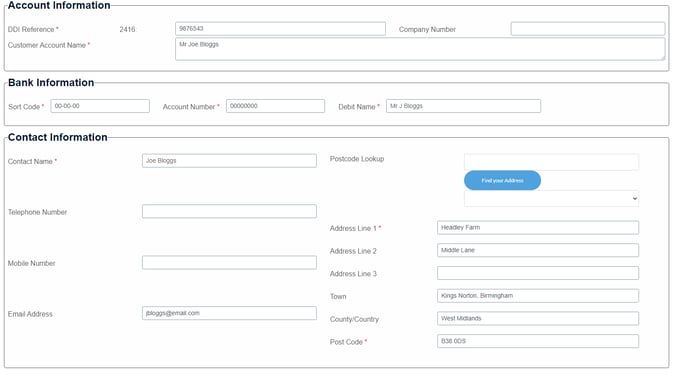The image size is (688, 386).
Task: Click the Town input field
Action: (538, 296)
